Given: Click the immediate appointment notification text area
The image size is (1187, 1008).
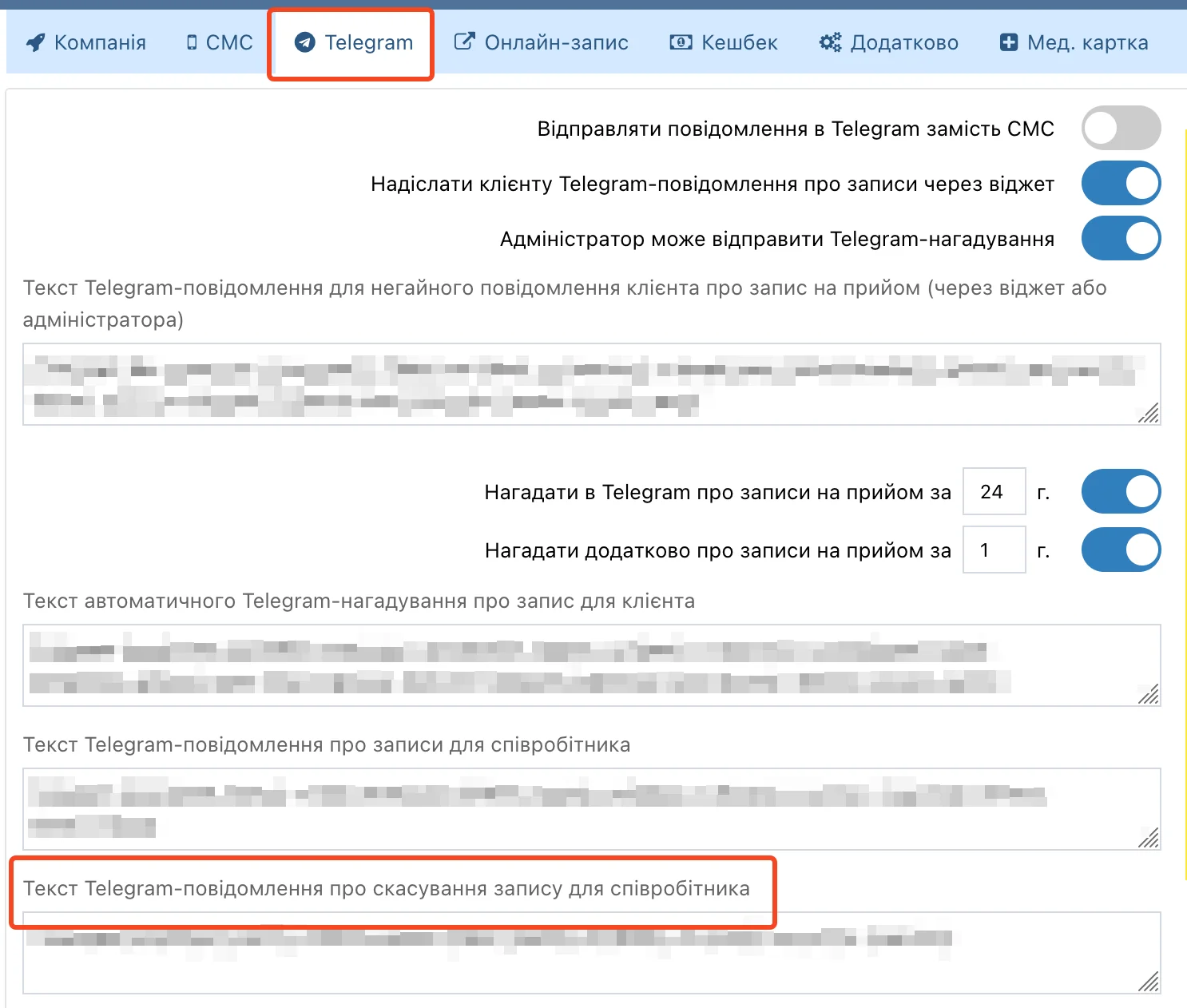Looking at the screenshot, I should click(591, 384).
